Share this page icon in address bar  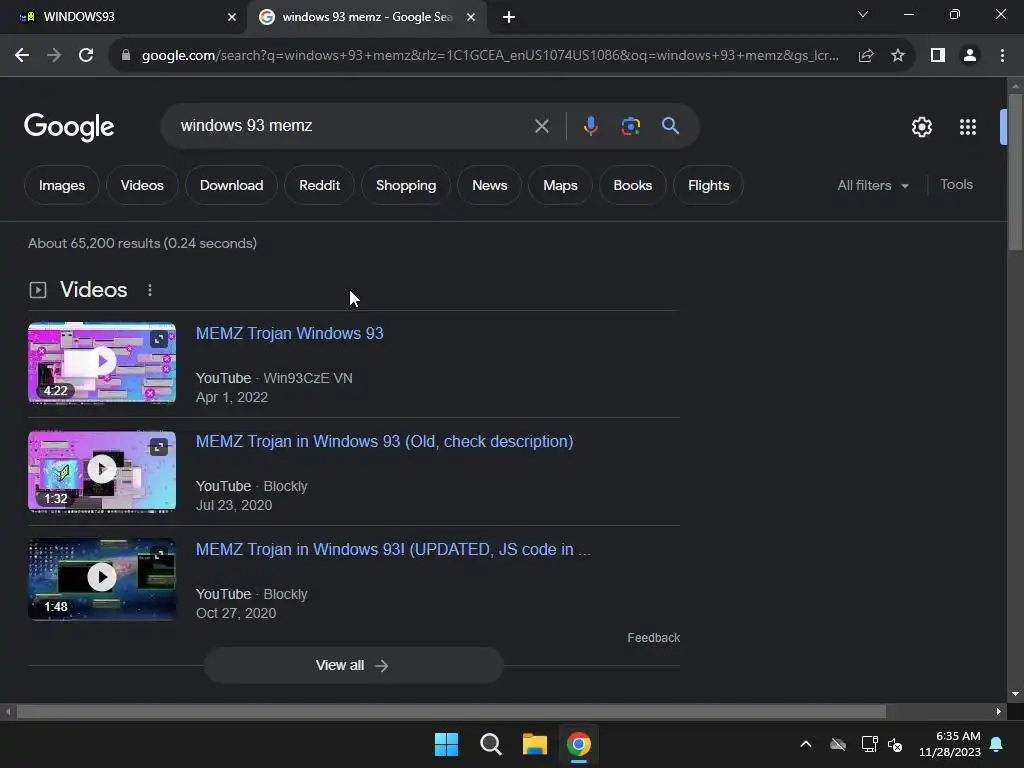866,56
